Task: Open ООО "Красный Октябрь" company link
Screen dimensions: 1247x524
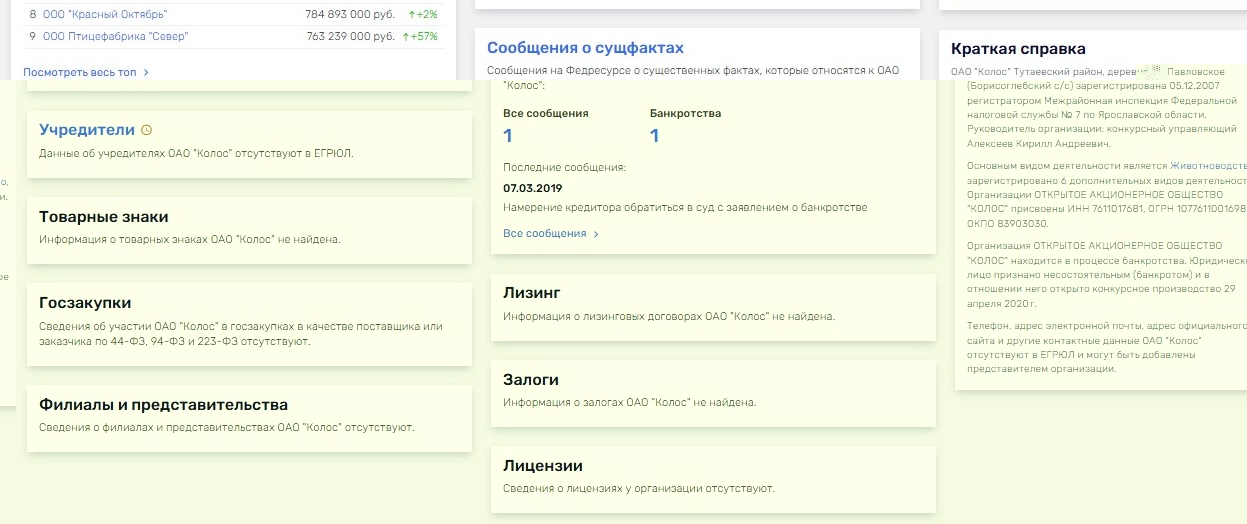Action: click(x=105, y=15)
